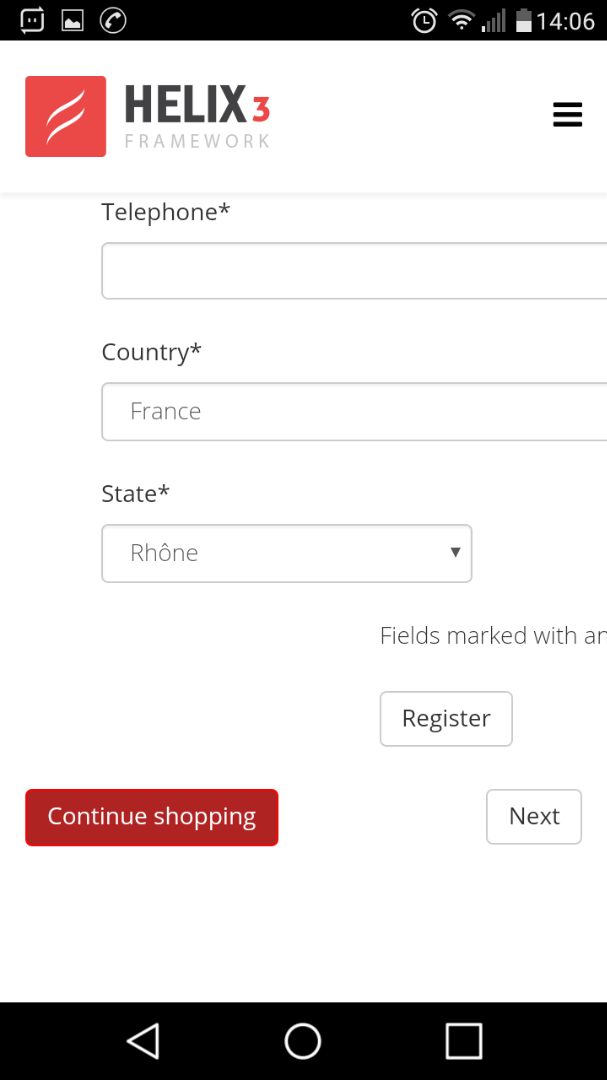Tap the image notification icon
The width and height of the screenshot is (607, 1080).
[72, 20]
